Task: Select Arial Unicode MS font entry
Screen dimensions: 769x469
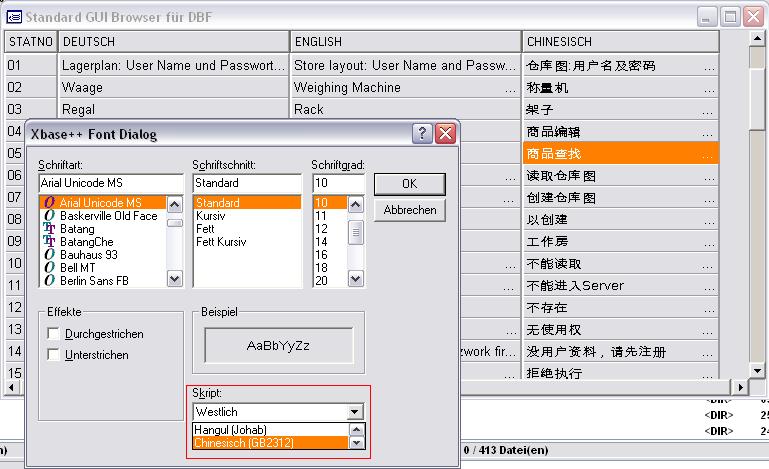Action: pos(100,203)
